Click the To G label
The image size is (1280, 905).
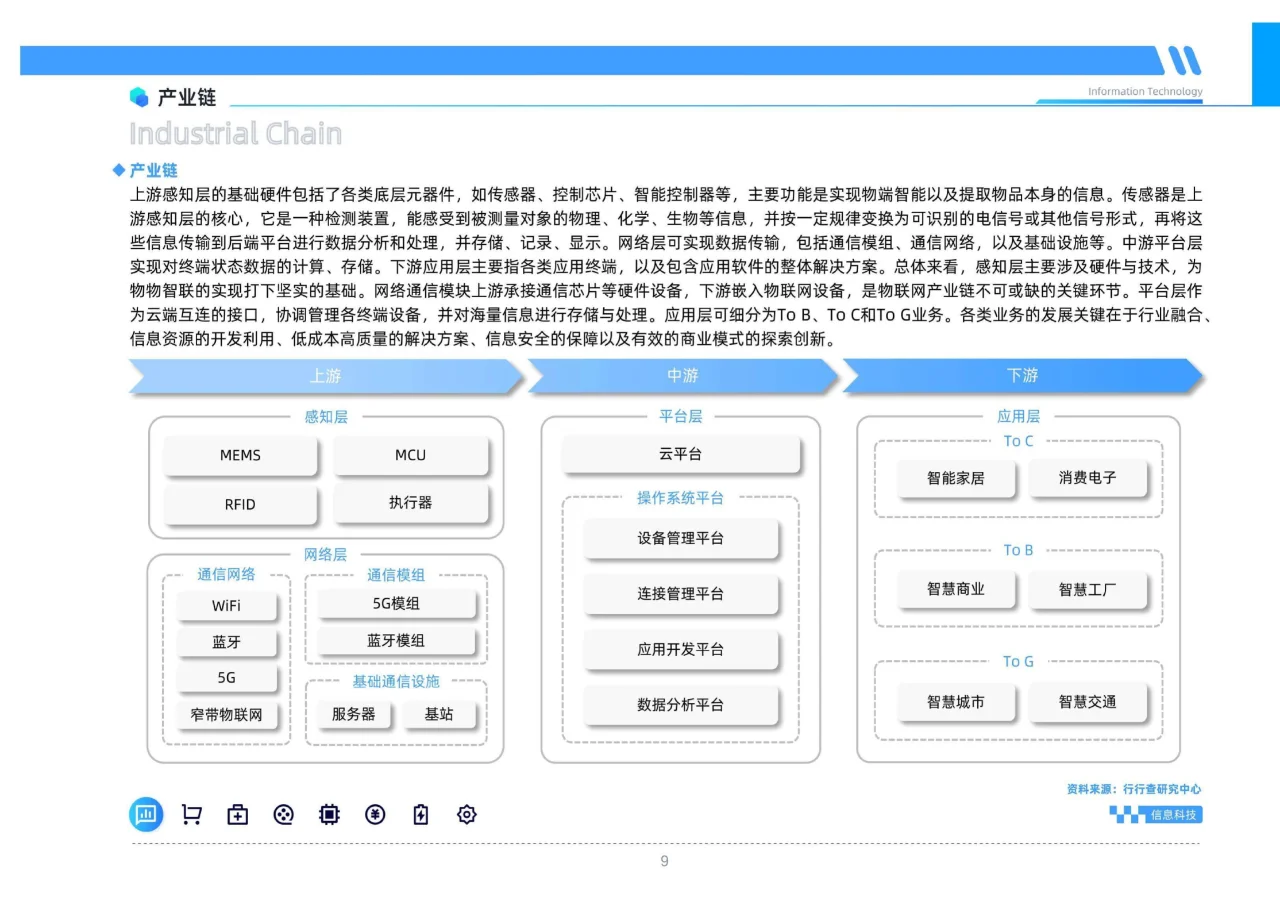[x=1018, y=662]
